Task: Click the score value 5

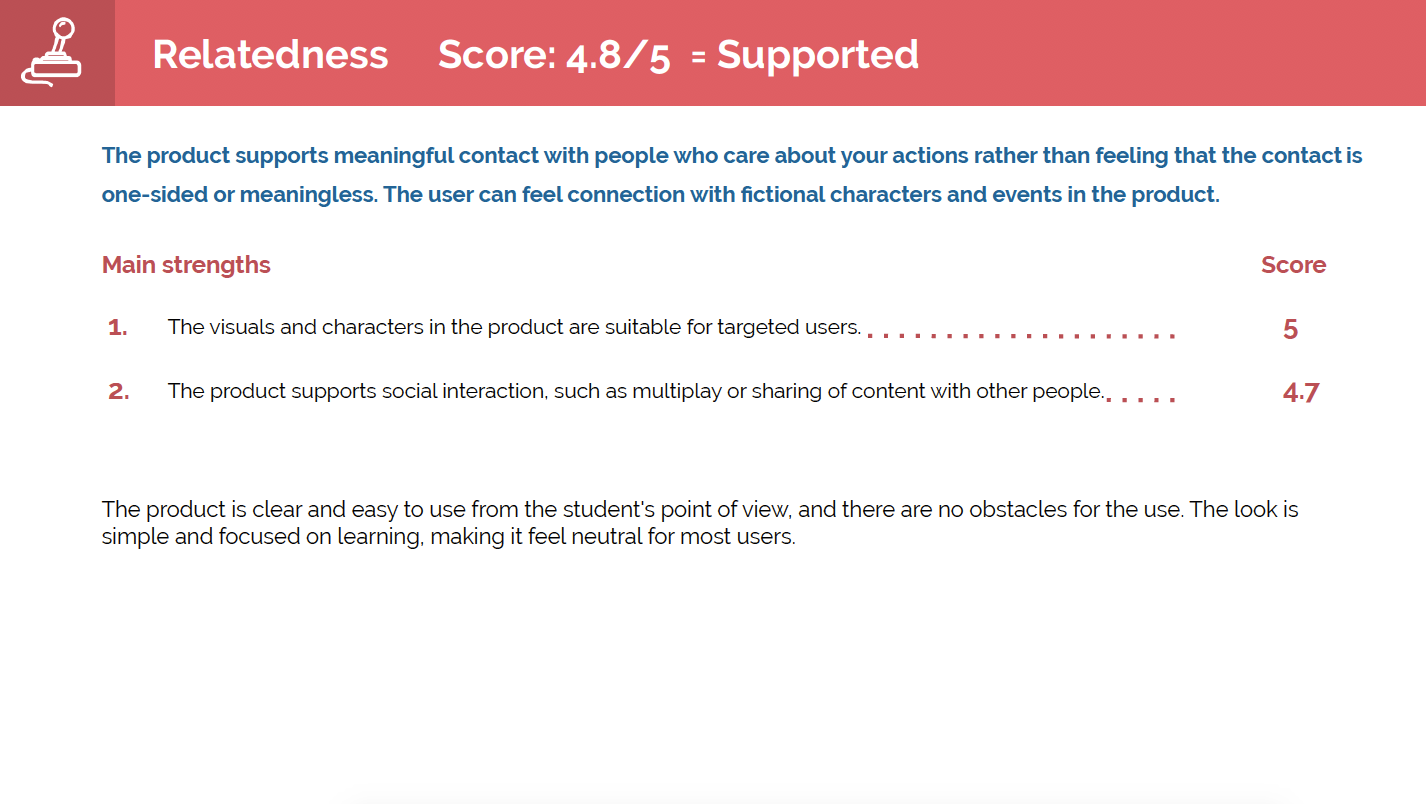Action: [x=1290, y=329]
